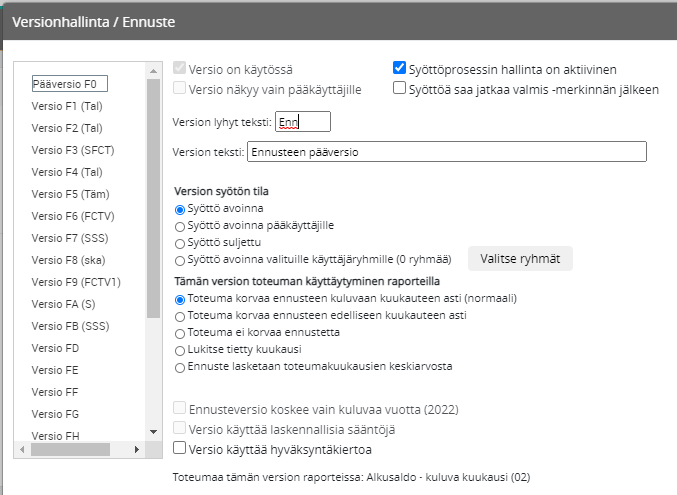Click the Version lyhyt teksti field
Screen dimensions: 677x495
coord(303,121)
